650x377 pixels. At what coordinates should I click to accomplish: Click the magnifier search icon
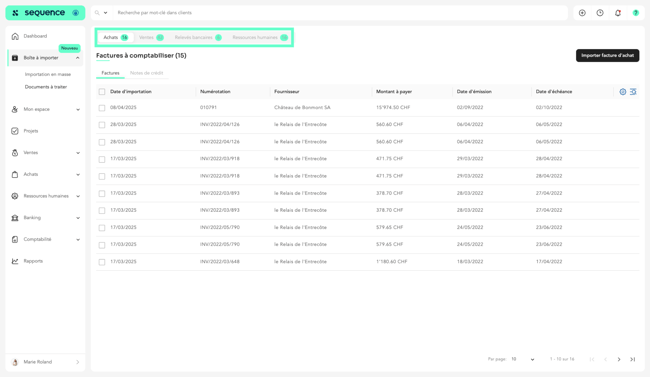[x=97, y=13]
